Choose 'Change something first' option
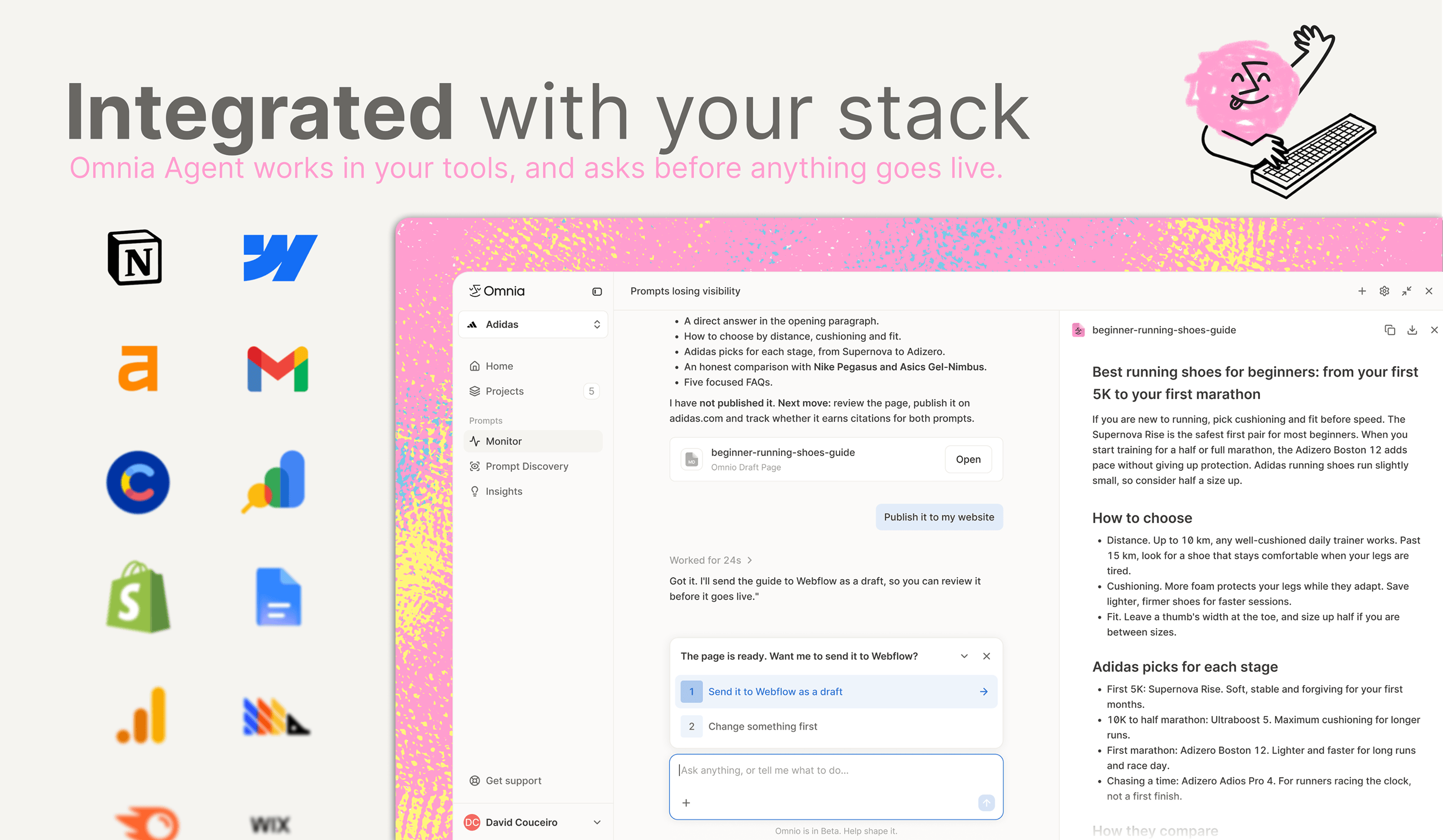 [835, 726]
